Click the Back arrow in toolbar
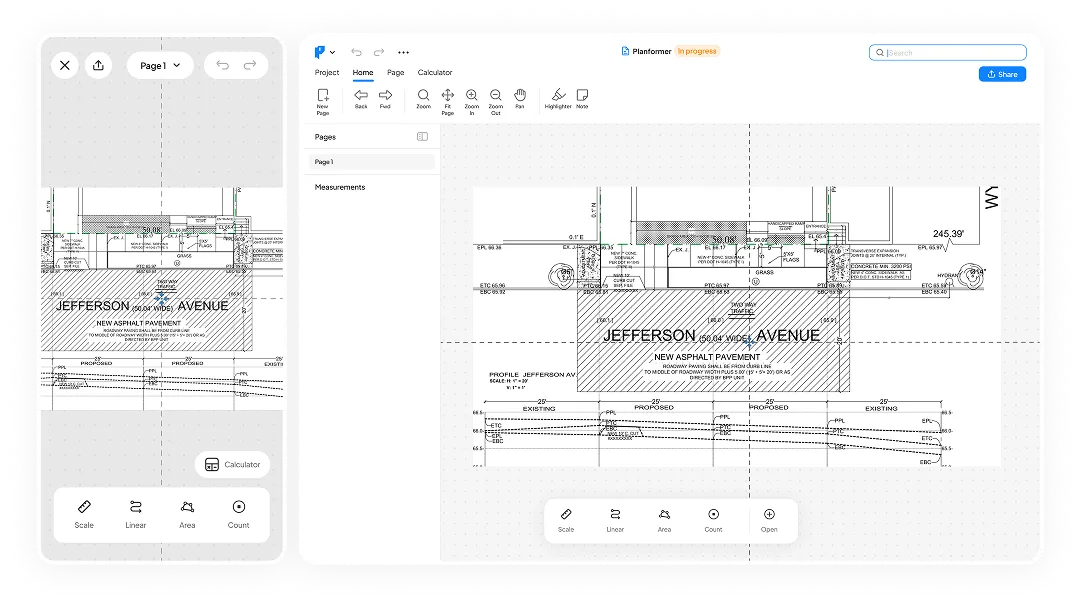This screenshot has height=606, width=1081. point(361,97)
